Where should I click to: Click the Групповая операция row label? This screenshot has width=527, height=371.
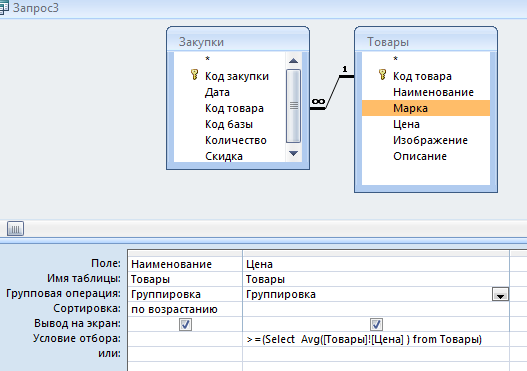pyautogui.click(x=64, y=293)
